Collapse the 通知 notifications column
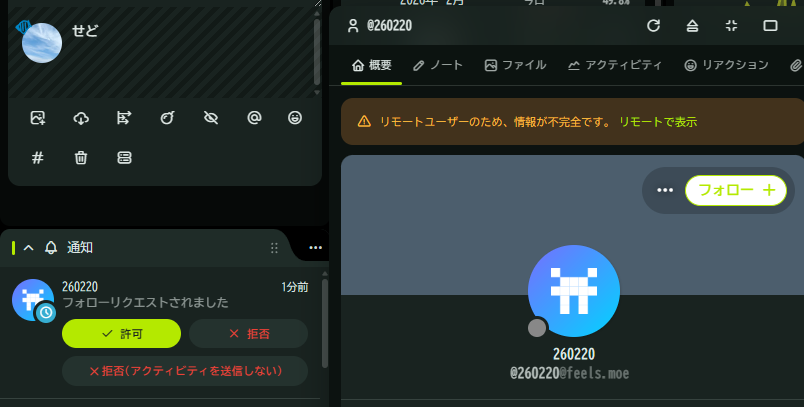 29,248
